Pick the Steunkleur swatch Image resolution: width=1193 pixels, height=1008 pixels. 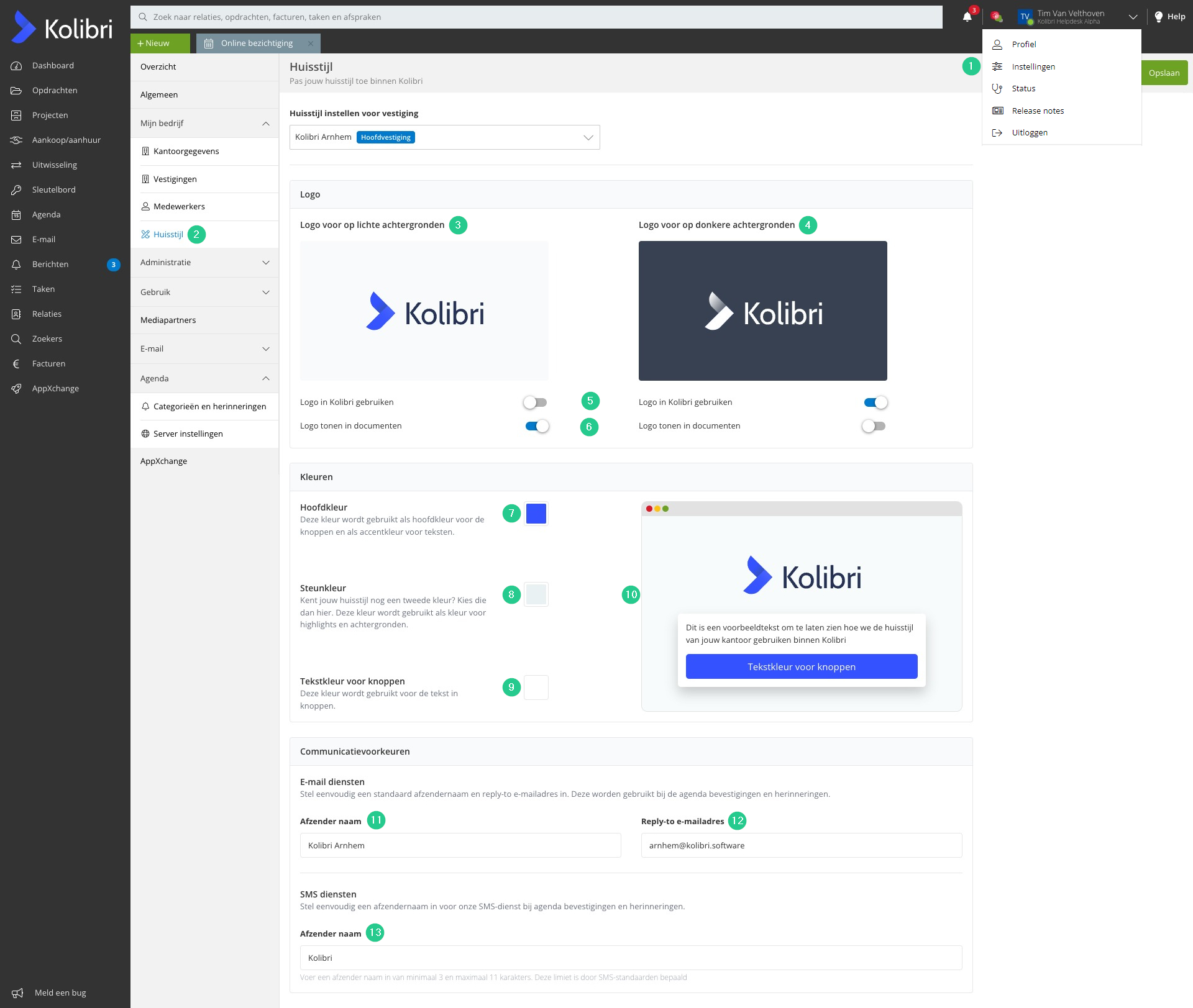pyautogui.click(x=536, y=594)
